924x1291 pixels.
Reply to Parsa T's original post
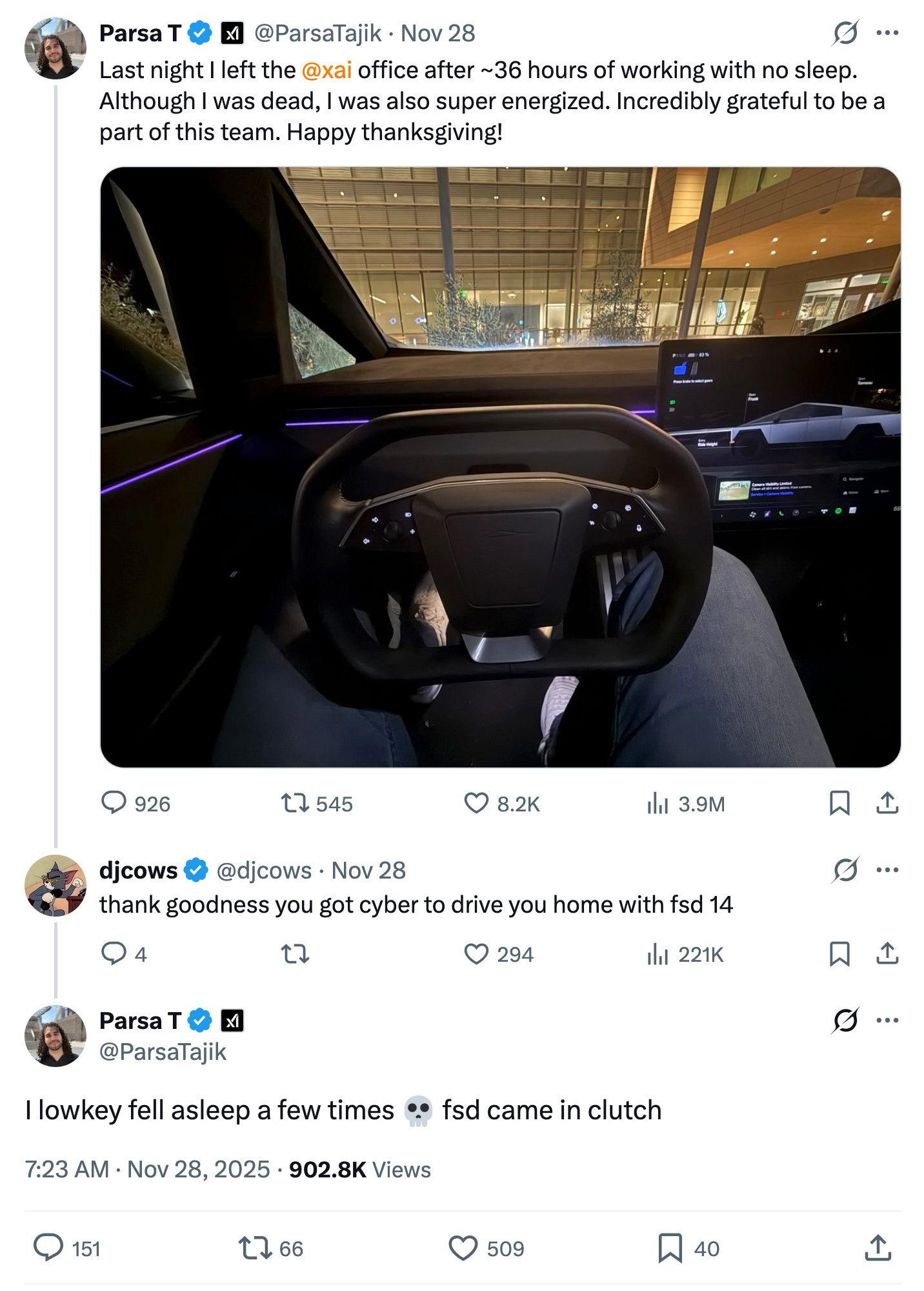[x=114, y=803]
